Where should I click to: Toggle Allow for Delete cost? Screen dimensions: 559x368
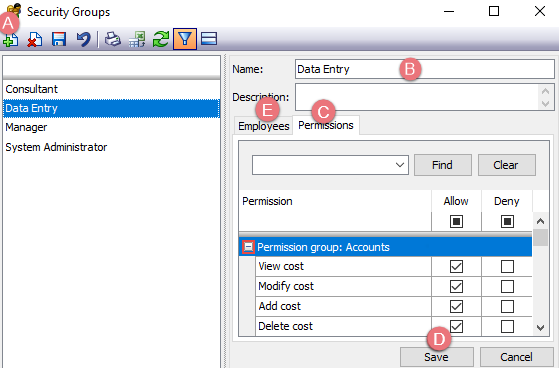(456, 326)
